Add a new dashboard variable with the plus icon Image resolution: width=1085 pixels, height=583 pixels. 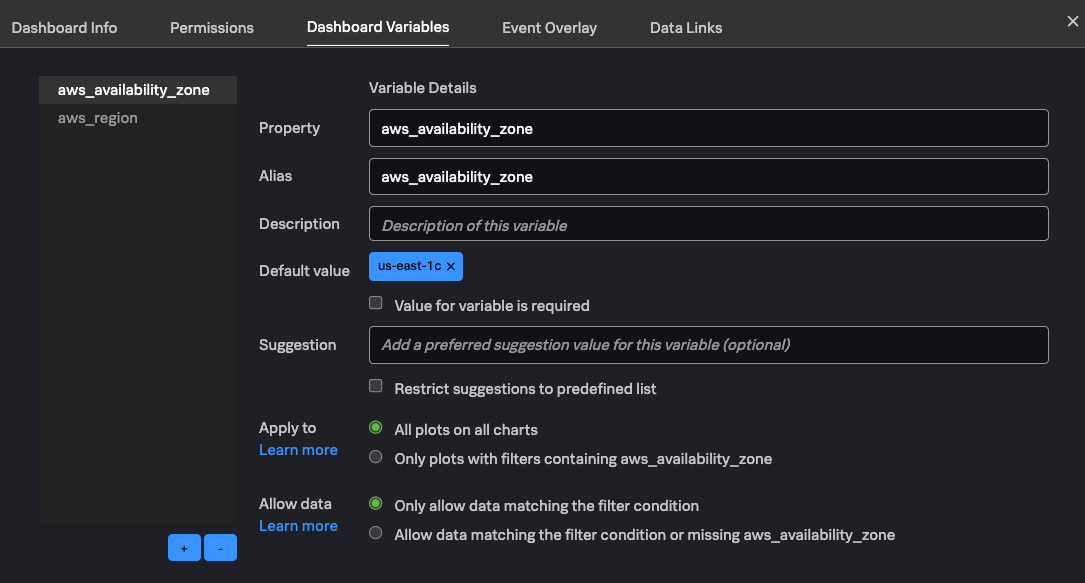pos(184,547)
